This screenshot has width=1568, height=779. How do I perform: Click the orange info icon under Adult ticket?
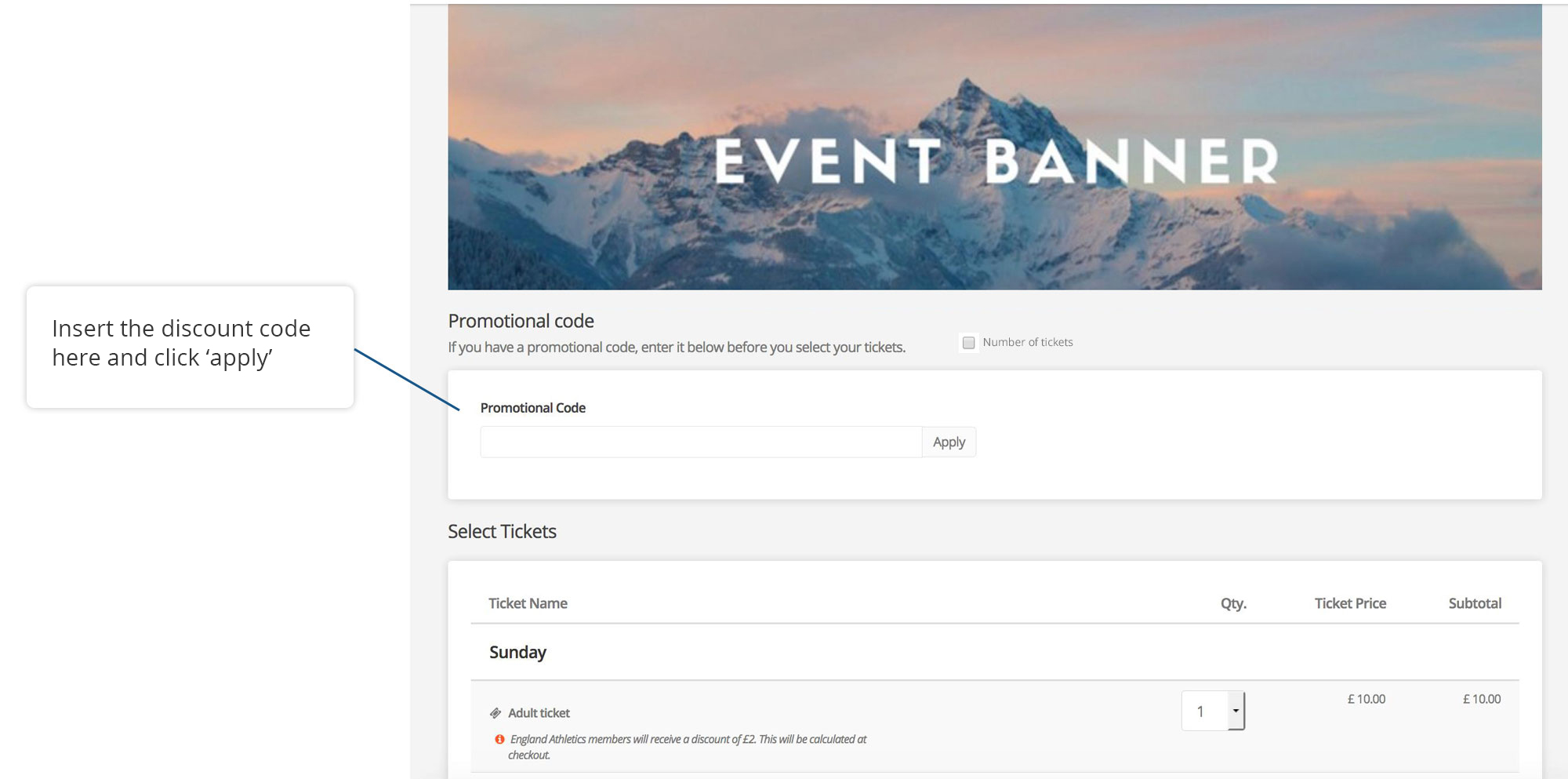[499, 739]
